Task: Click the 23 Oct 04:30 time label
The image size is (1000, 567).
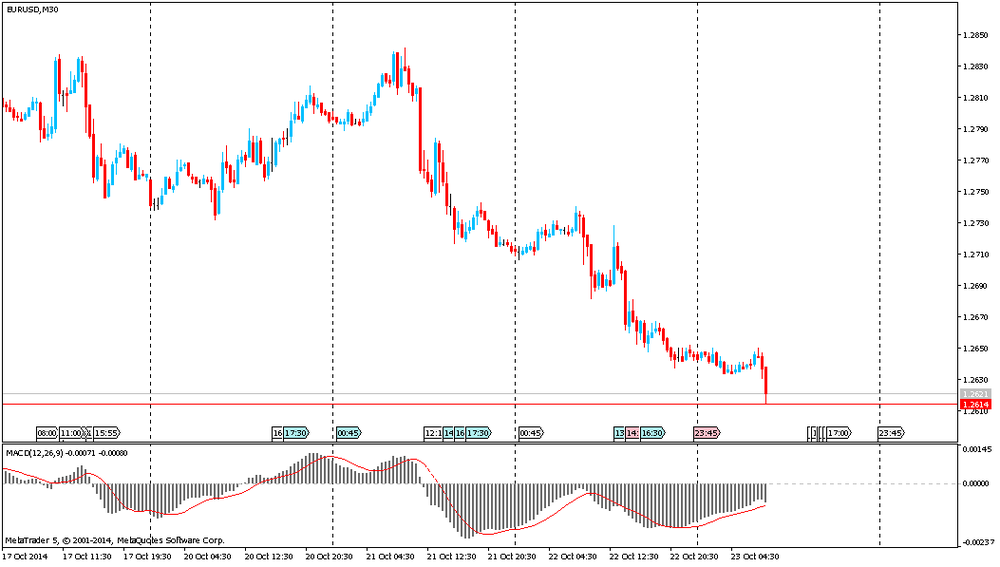Action: pyautogui.click(x=755, y=556)
